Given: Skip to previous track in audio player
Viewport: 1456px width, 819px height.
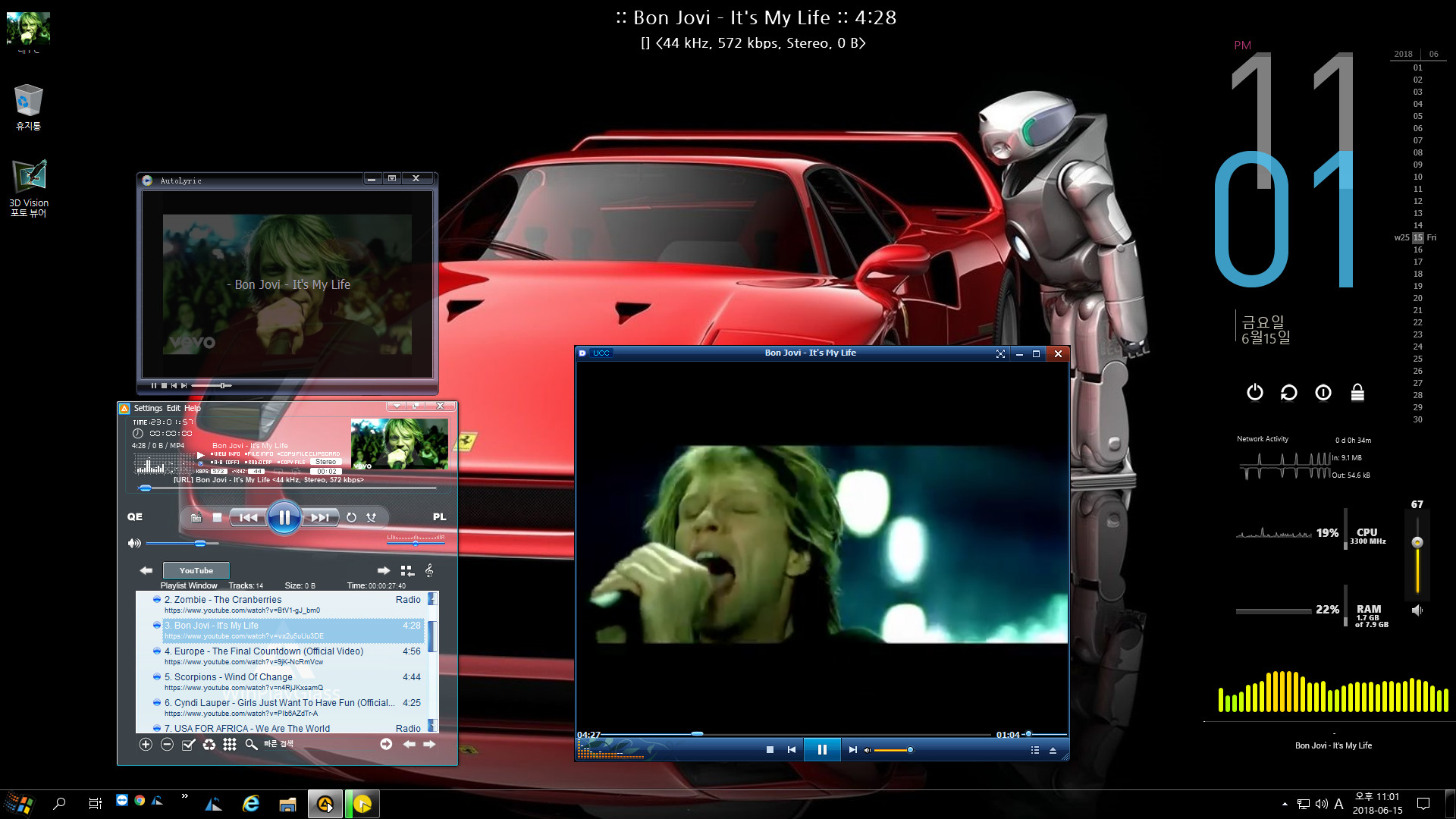Looking at the screenshot, I should click(x=248, y=517).
